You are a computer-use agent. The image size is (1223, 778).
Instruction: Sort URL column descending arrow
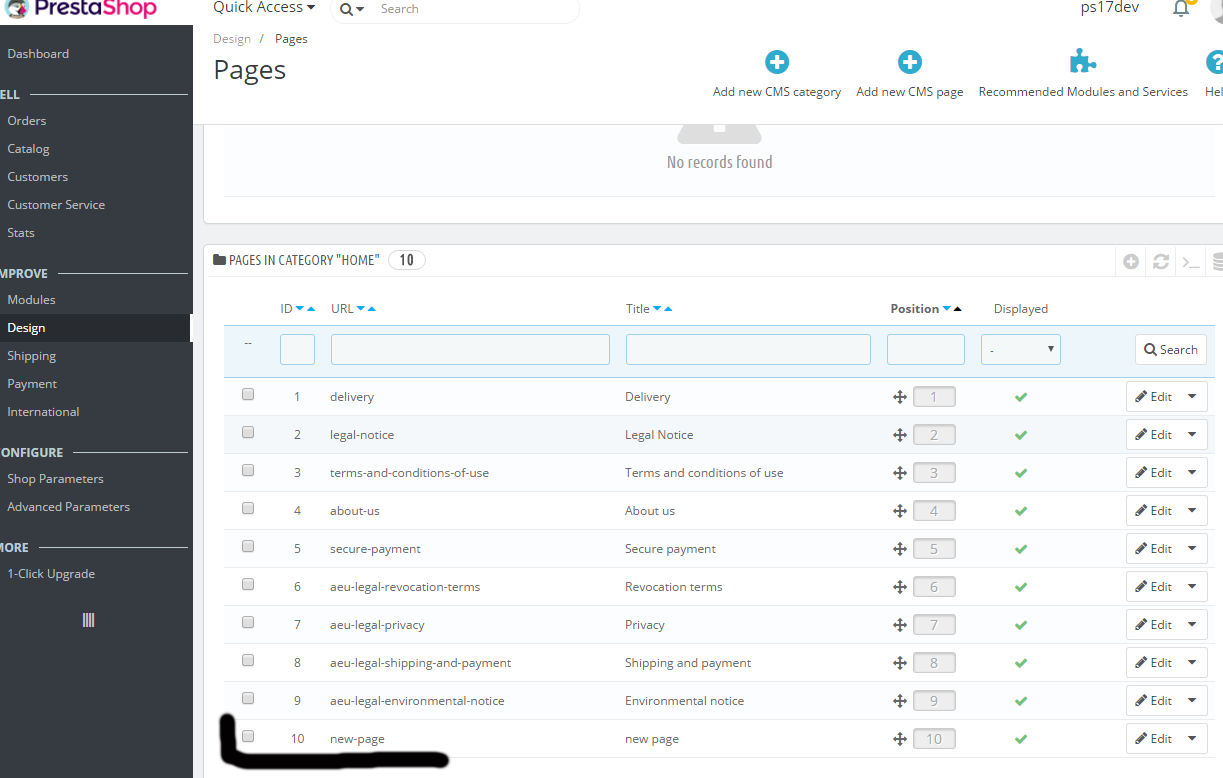[361, 309]
